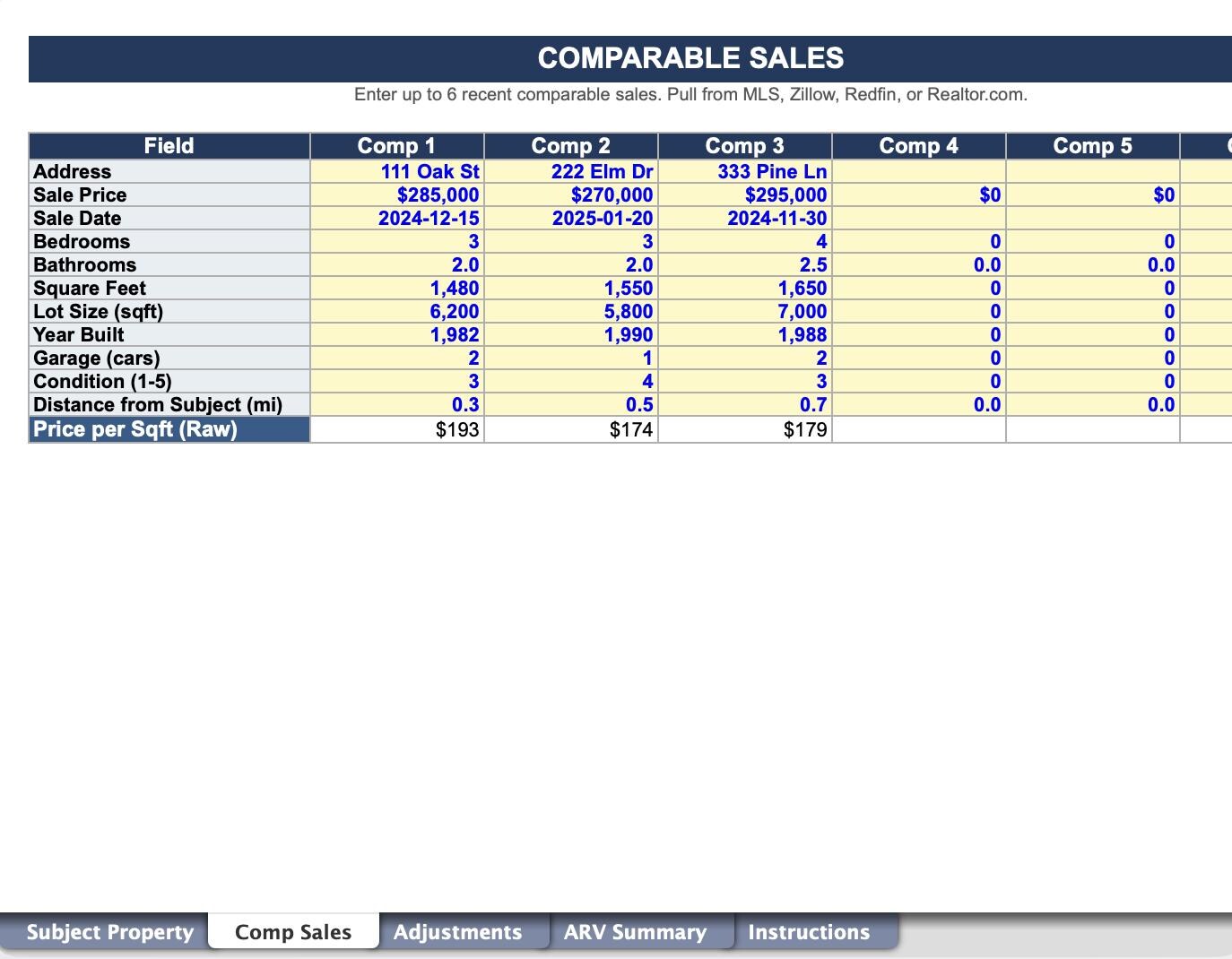Select the $270,000 sale price cell
This screenshot has height=959, width=1232.
571,194
